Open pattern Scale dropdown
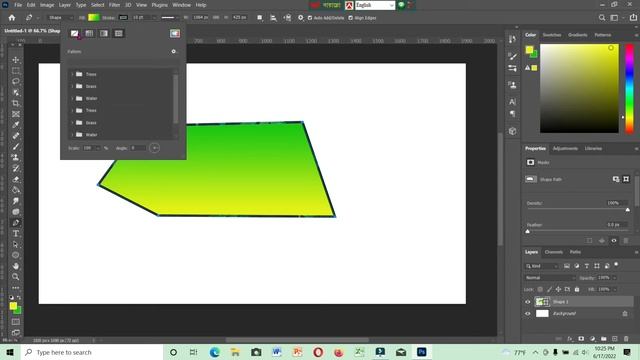640x360 pixels. click(98, 148)
